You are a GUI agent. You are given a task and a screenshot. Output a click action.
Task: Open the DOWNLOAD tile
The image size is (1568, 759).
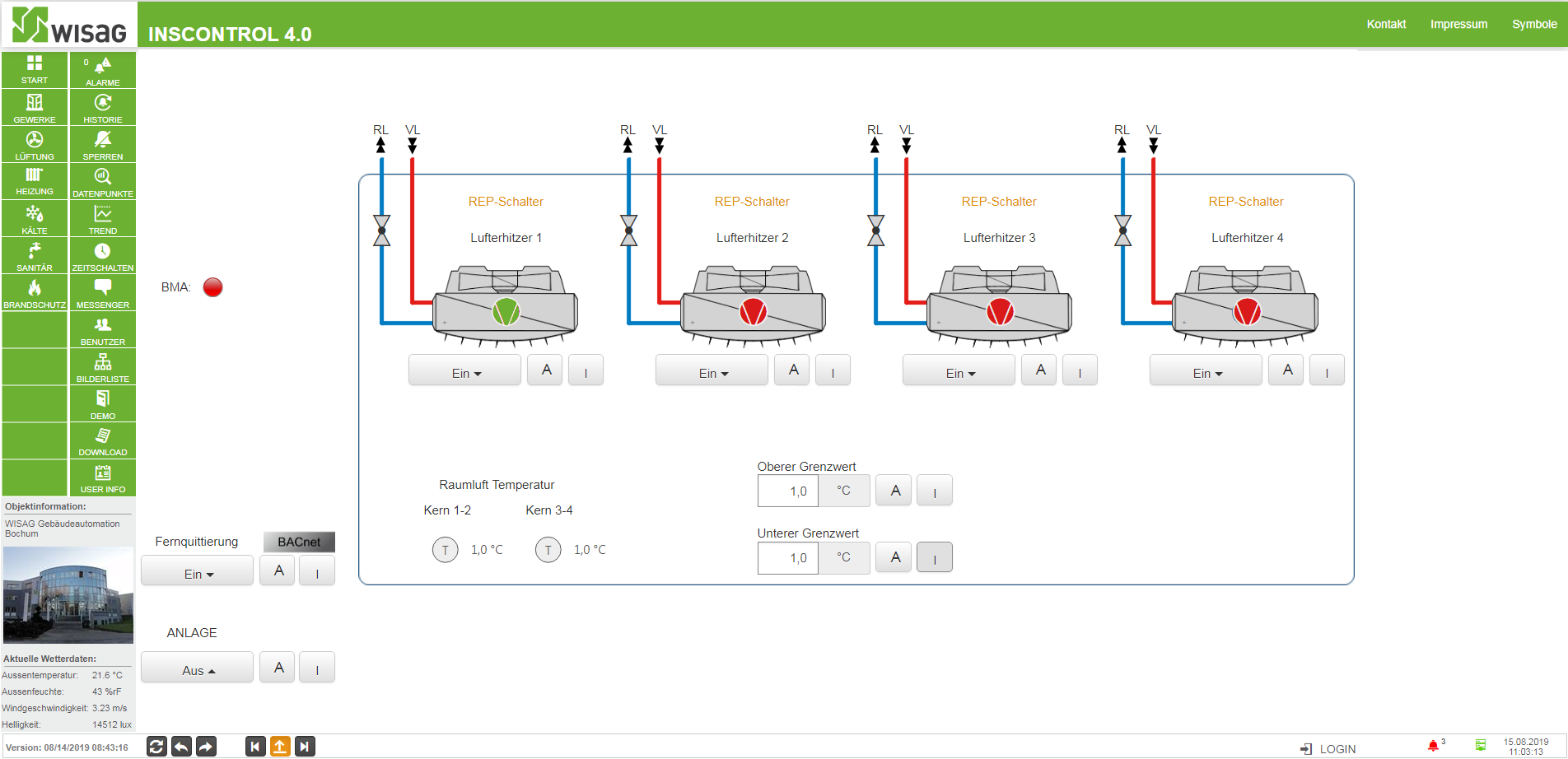pyautogui.click(x=103, y=440)
